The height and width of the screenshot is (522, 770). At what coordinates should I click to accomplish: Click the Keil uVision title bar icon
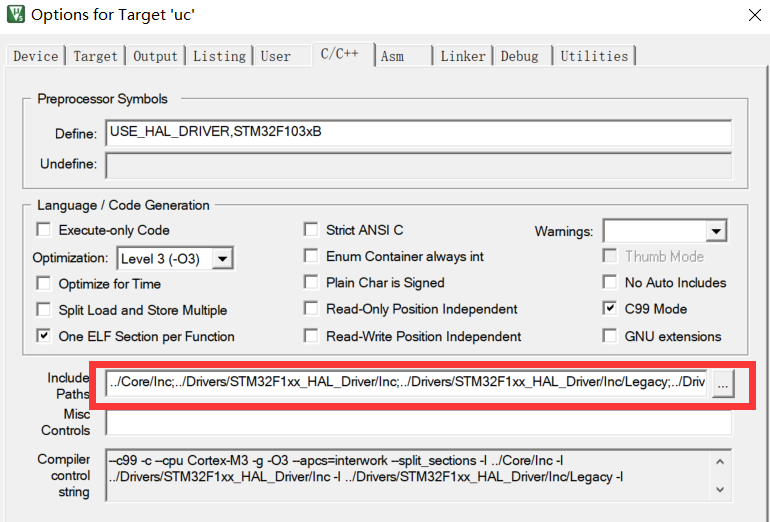pos(16,14)
